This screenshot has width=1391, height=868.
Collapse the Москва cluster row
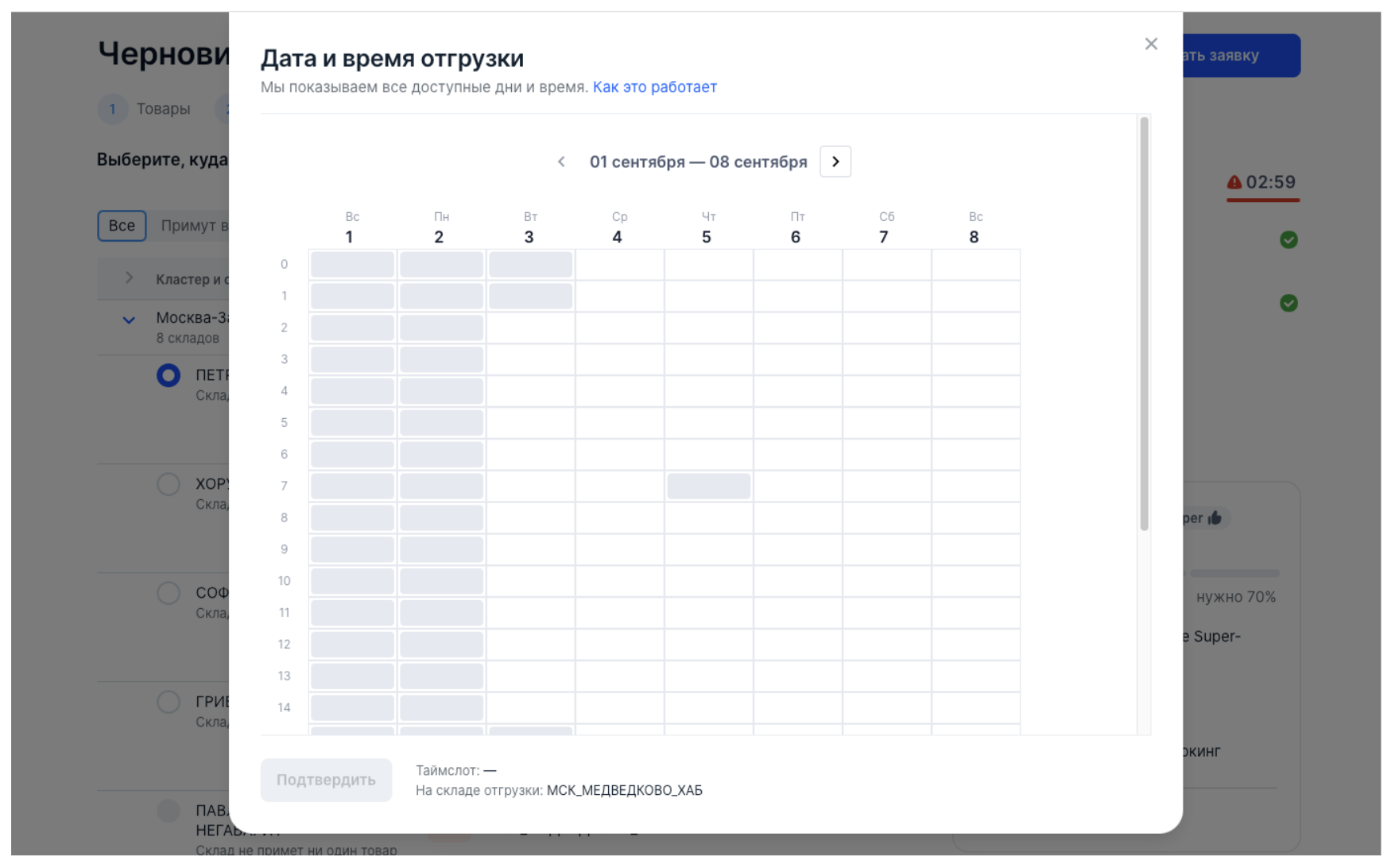pos(129,320)
